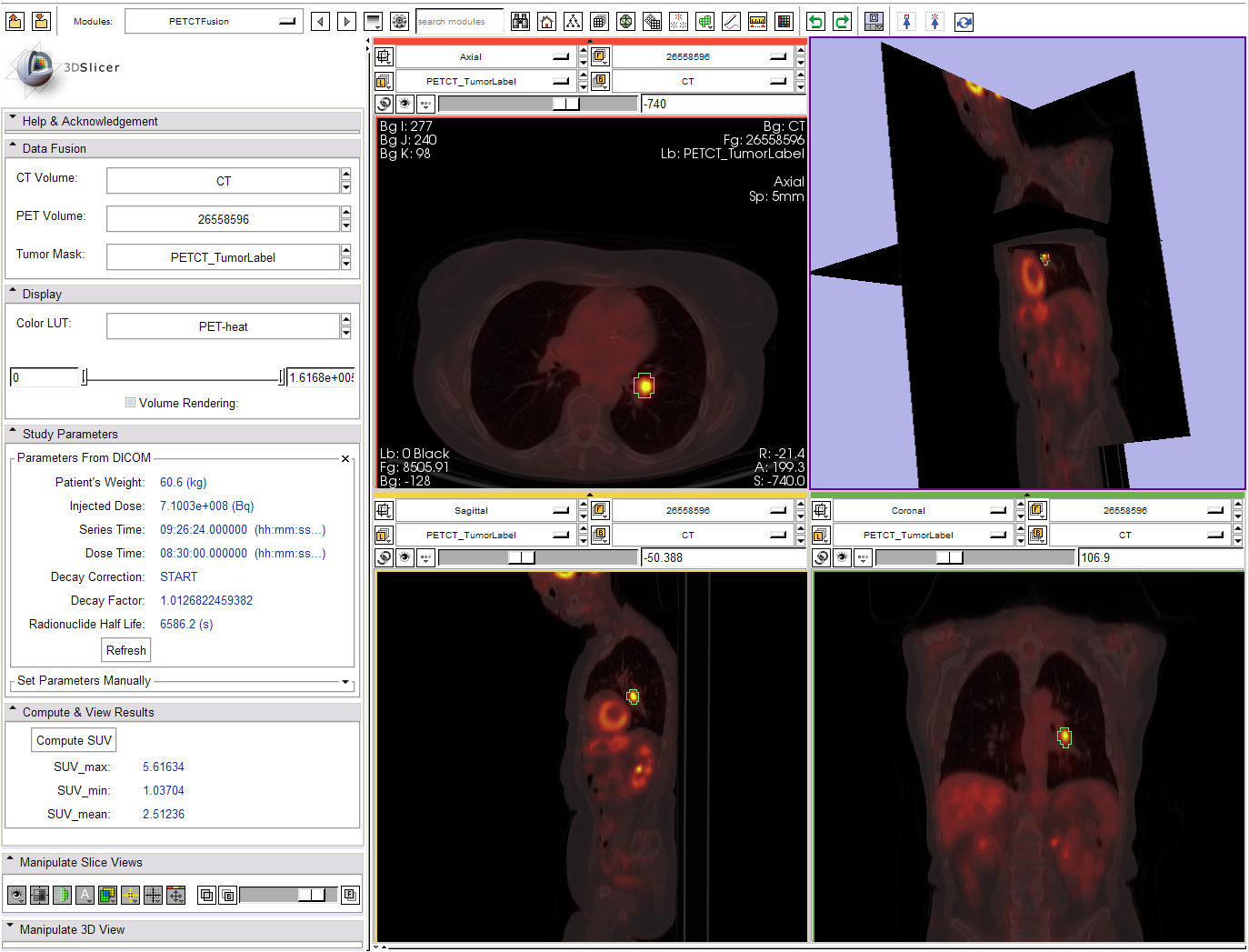Screen dimensions: 1249x952
Task: Expand the Set Parameters Manually section
Action: [x=345, y=681]
